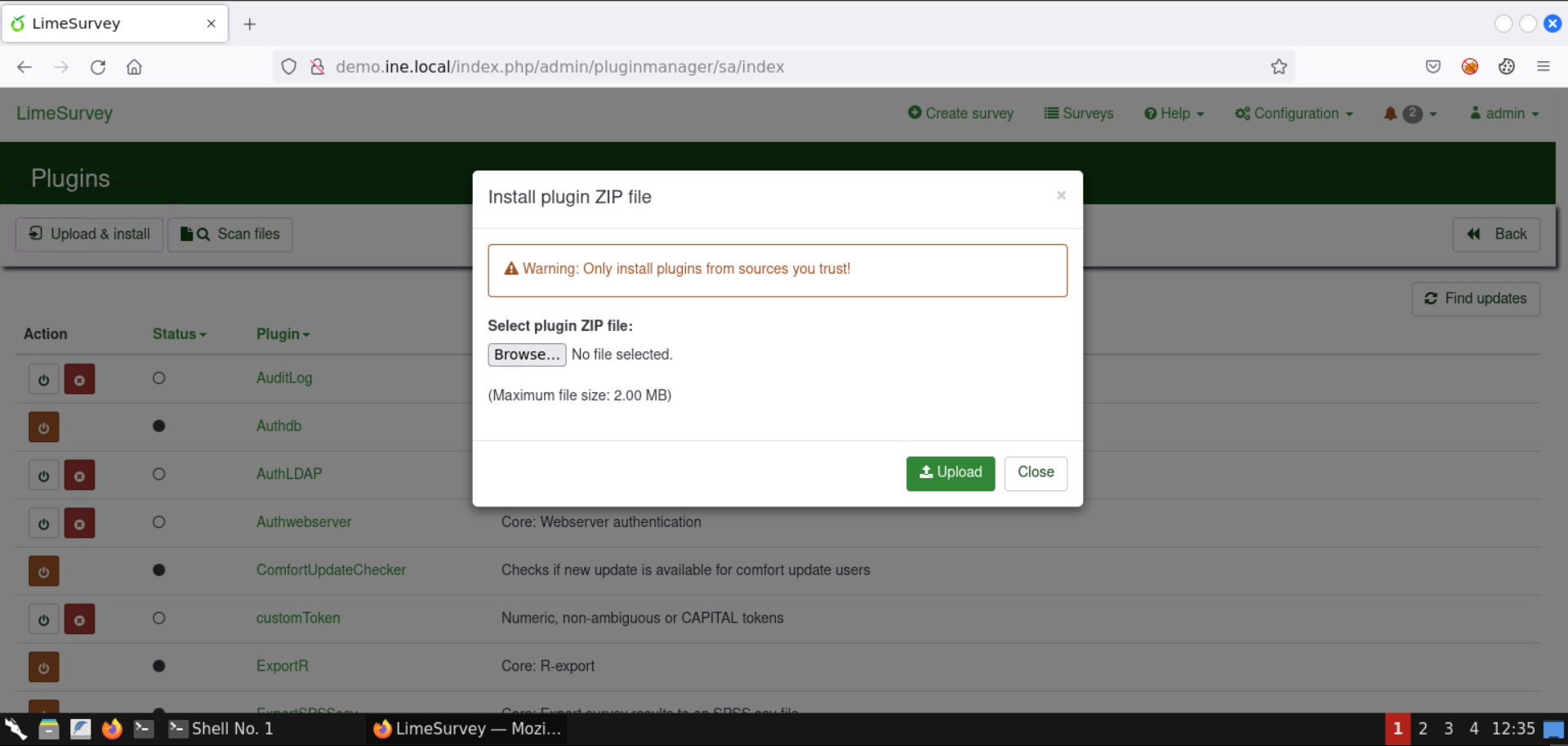The height and width of the screenshot is (746, 1568).
Task: Toggle the ExportR plugin power state
Action: pos(43,667)
